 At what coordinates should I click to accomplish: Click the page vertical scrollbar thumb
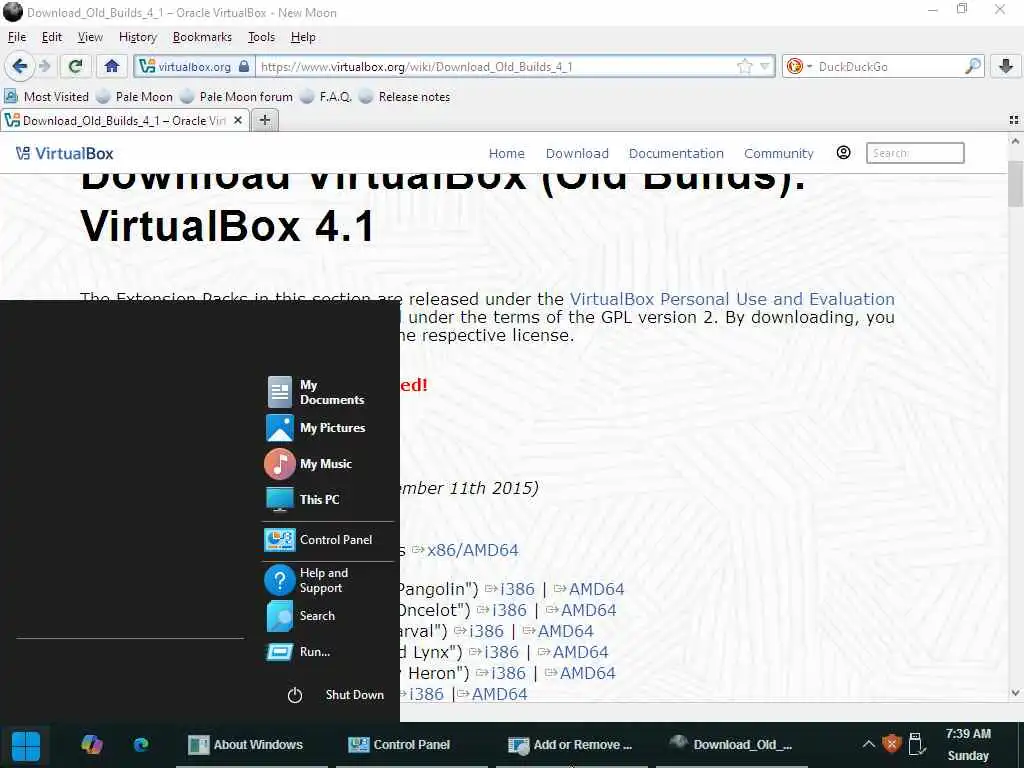tap(1015, 182)
